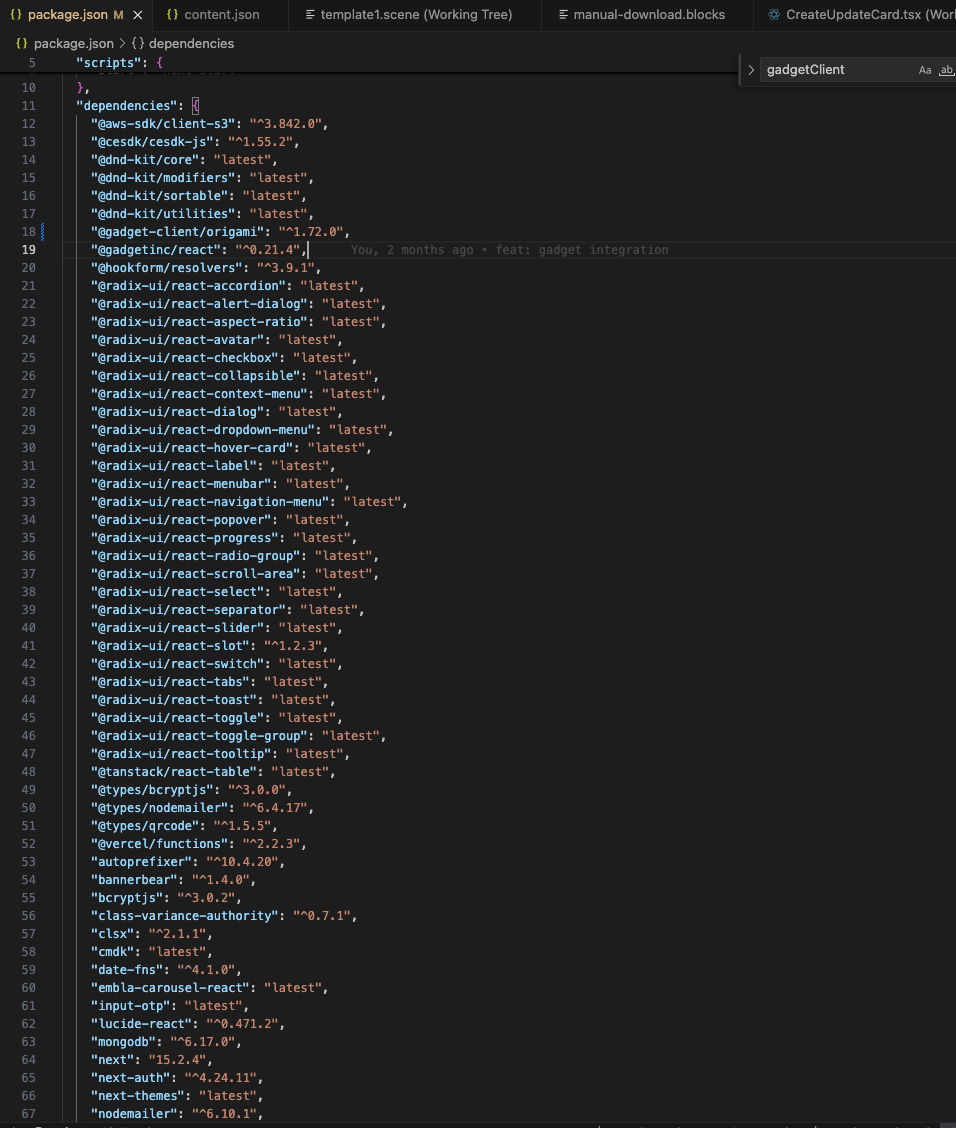Click "@gadget-client/origami" dependency name

point(177,232)
